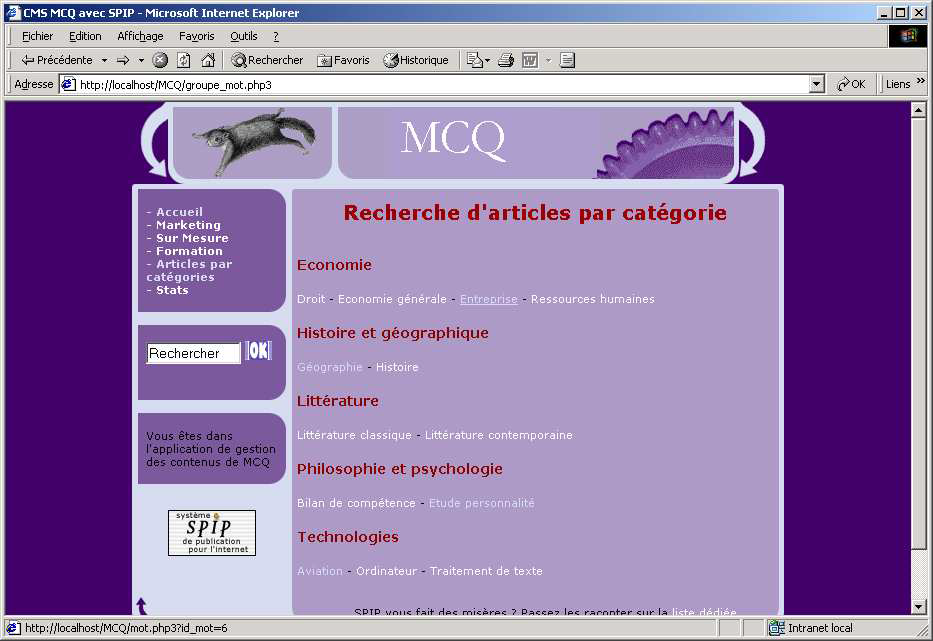Image resolution: width=933 pixels, height=641 pixels.
Task: Go back with the Précédente button
Action: click(57, 60)
